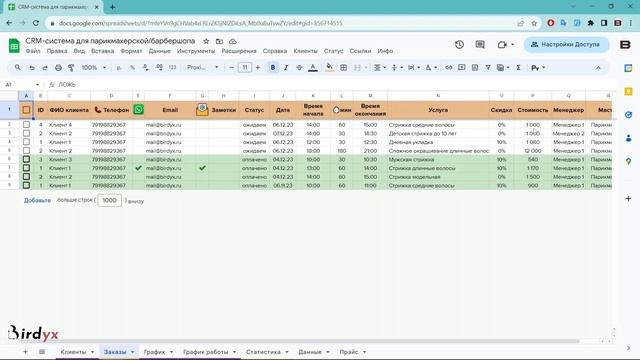Open the fill color picker
The width and height of the screenshot is (640, 360).
coord(329,68)
